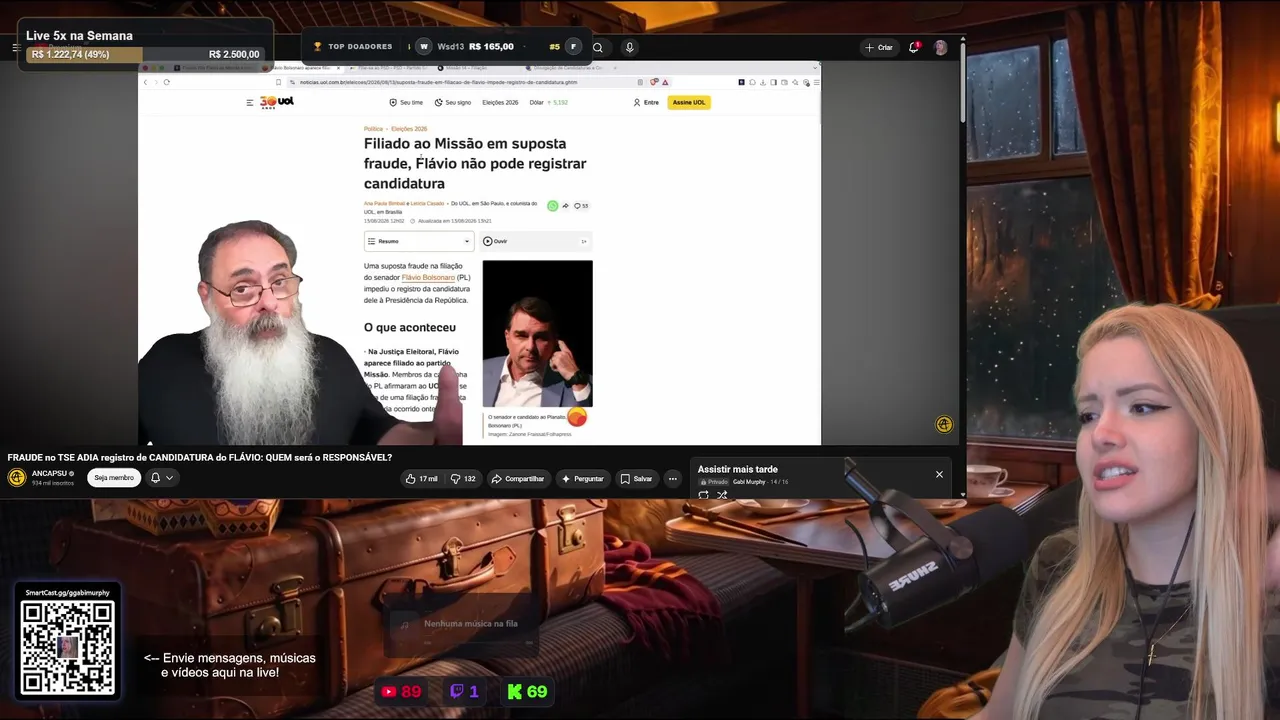The height and width of the screenshot is (720, 1280).
Task: Expand the Resumo dropdown in the article
Action: [x=419, y=241]
